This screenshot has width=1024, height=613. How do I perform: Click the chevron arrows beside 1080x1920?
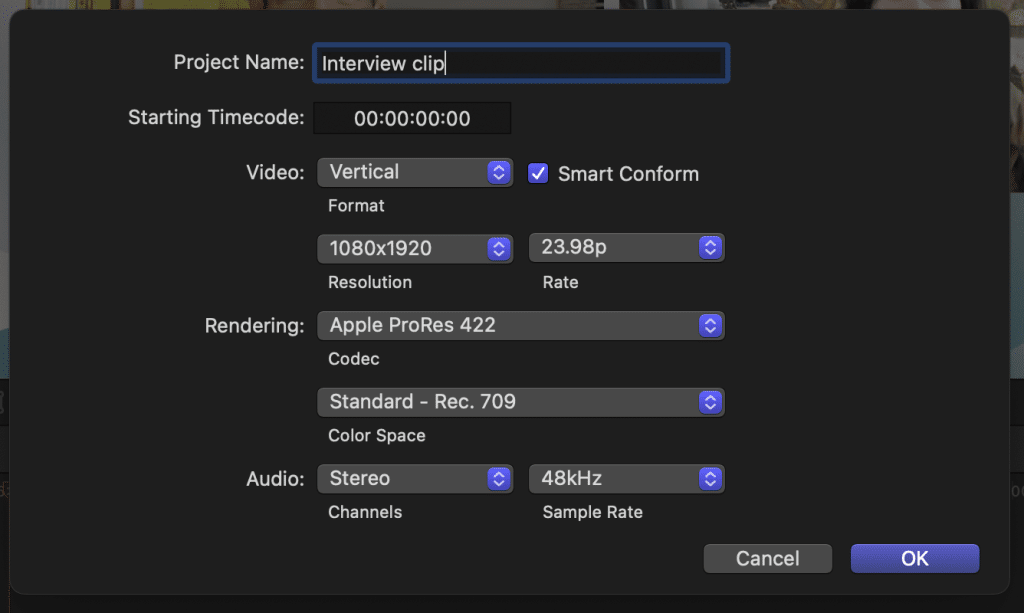[x=498, y=248]
